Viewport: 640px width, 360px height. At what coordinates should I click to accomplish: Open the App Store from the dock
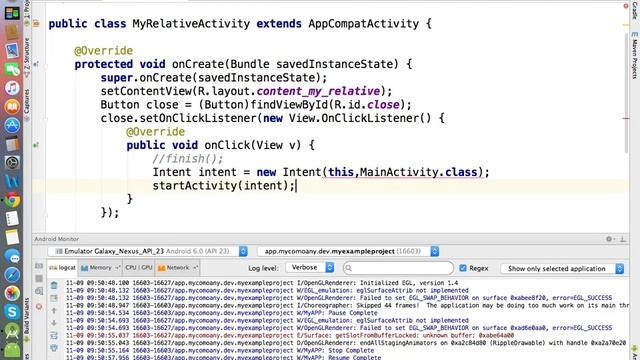[x=12, y=125]
